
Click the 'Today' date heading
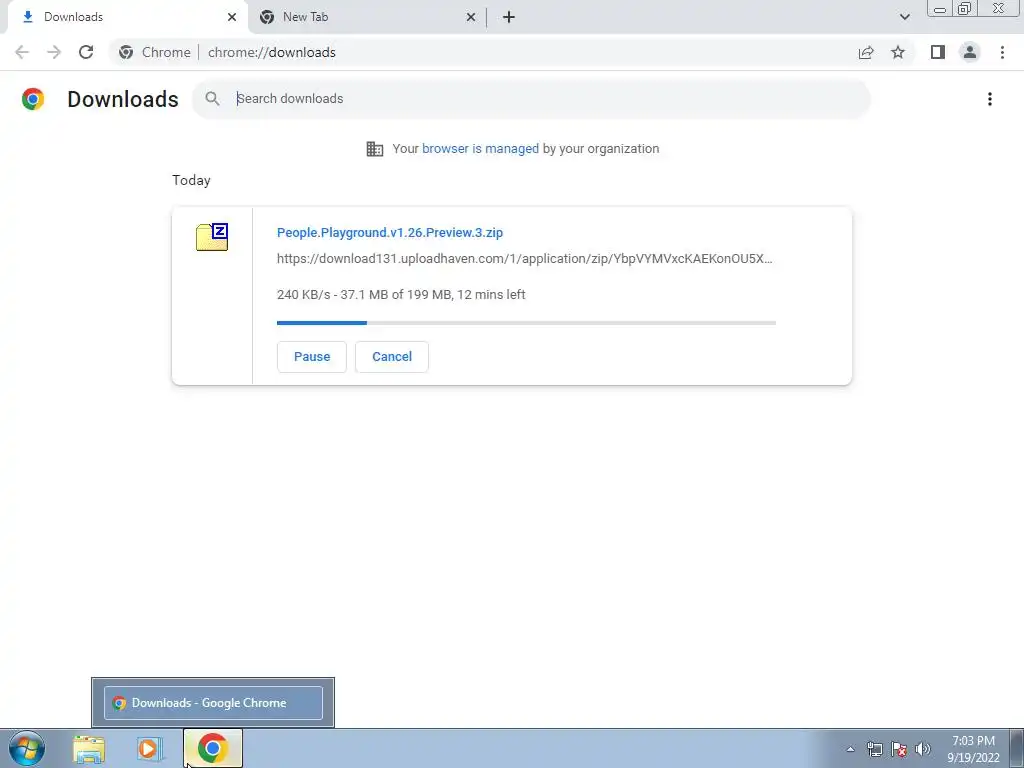(x=191, y=180)
